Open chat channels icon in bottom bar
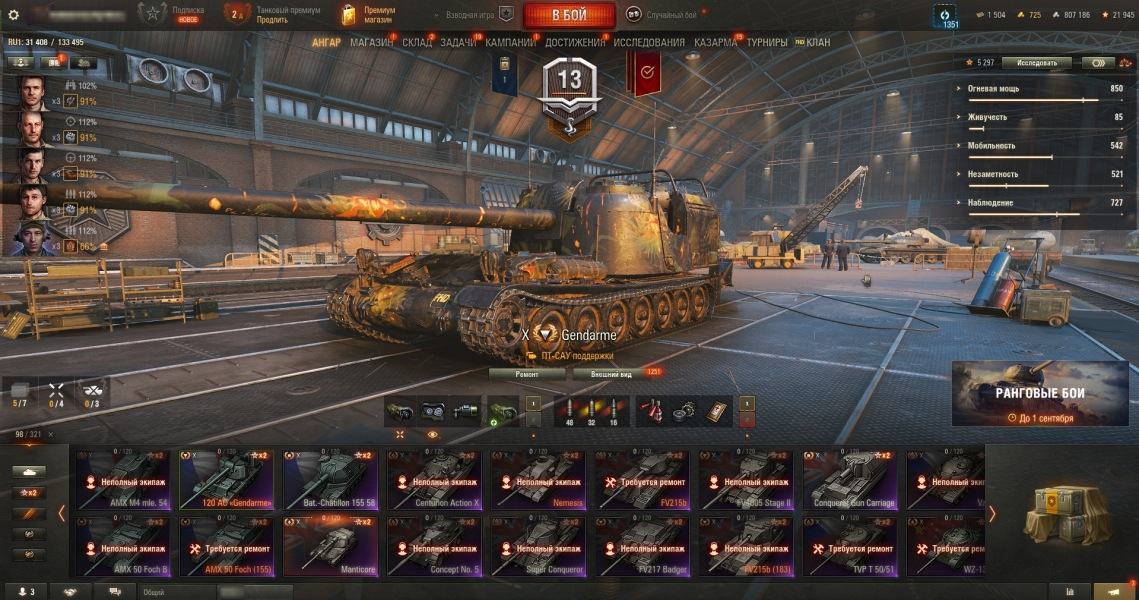Viewport: 1139px width, 600px height. (114, 592)
